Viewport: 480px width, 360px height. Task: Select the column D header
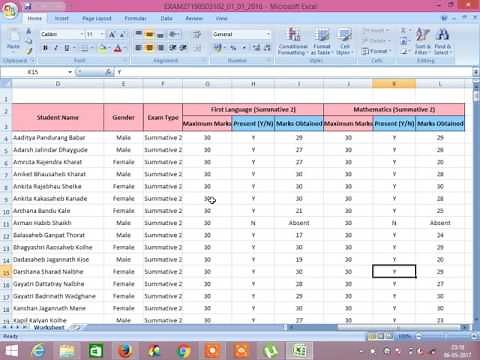coord(58,84)
